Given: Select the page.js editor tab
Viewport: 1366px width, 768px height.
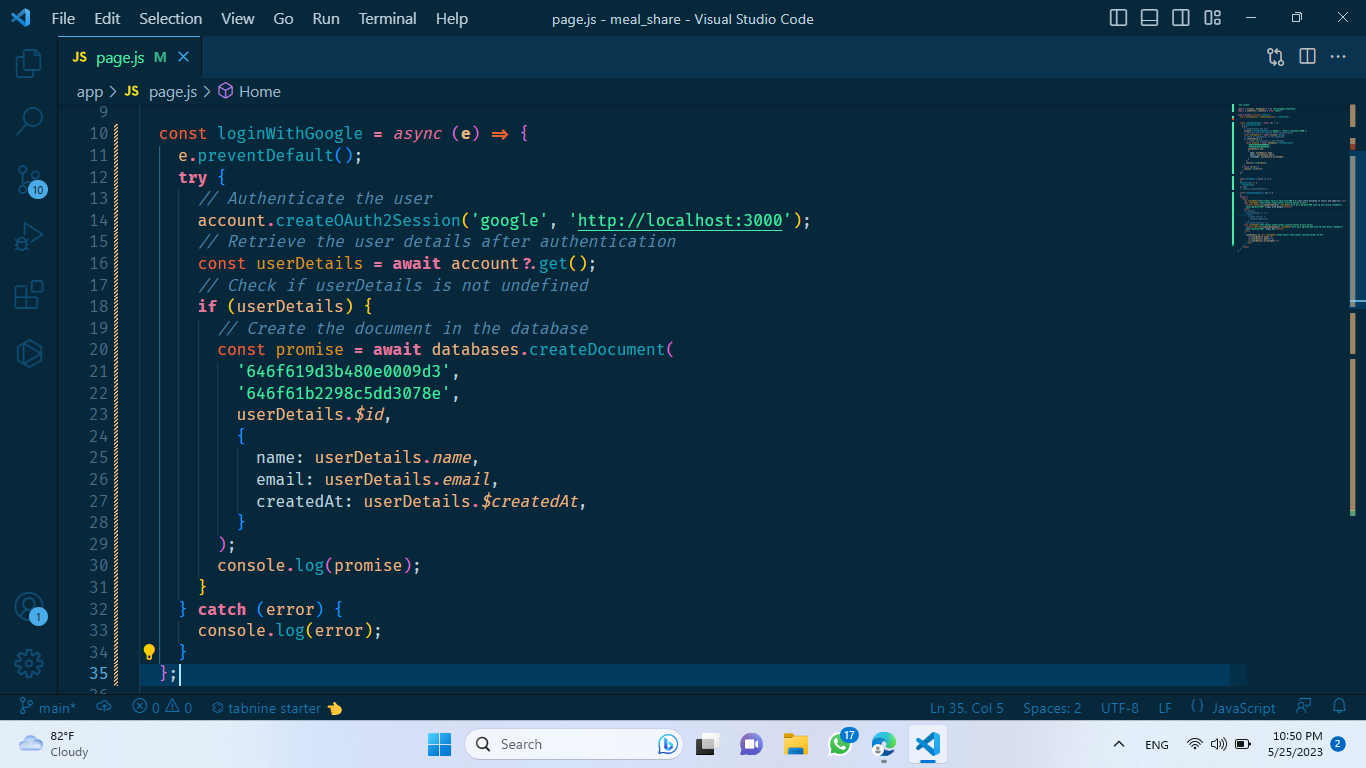Looking at the screenshot, I should click(x=128, y=57).
